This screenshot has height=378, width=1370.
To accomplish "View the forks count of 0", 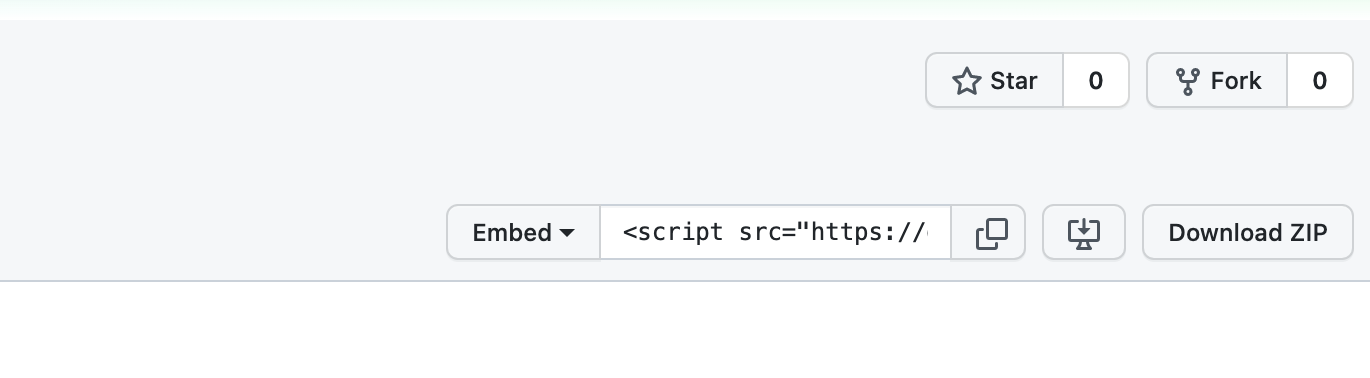I will [1320, 80].
